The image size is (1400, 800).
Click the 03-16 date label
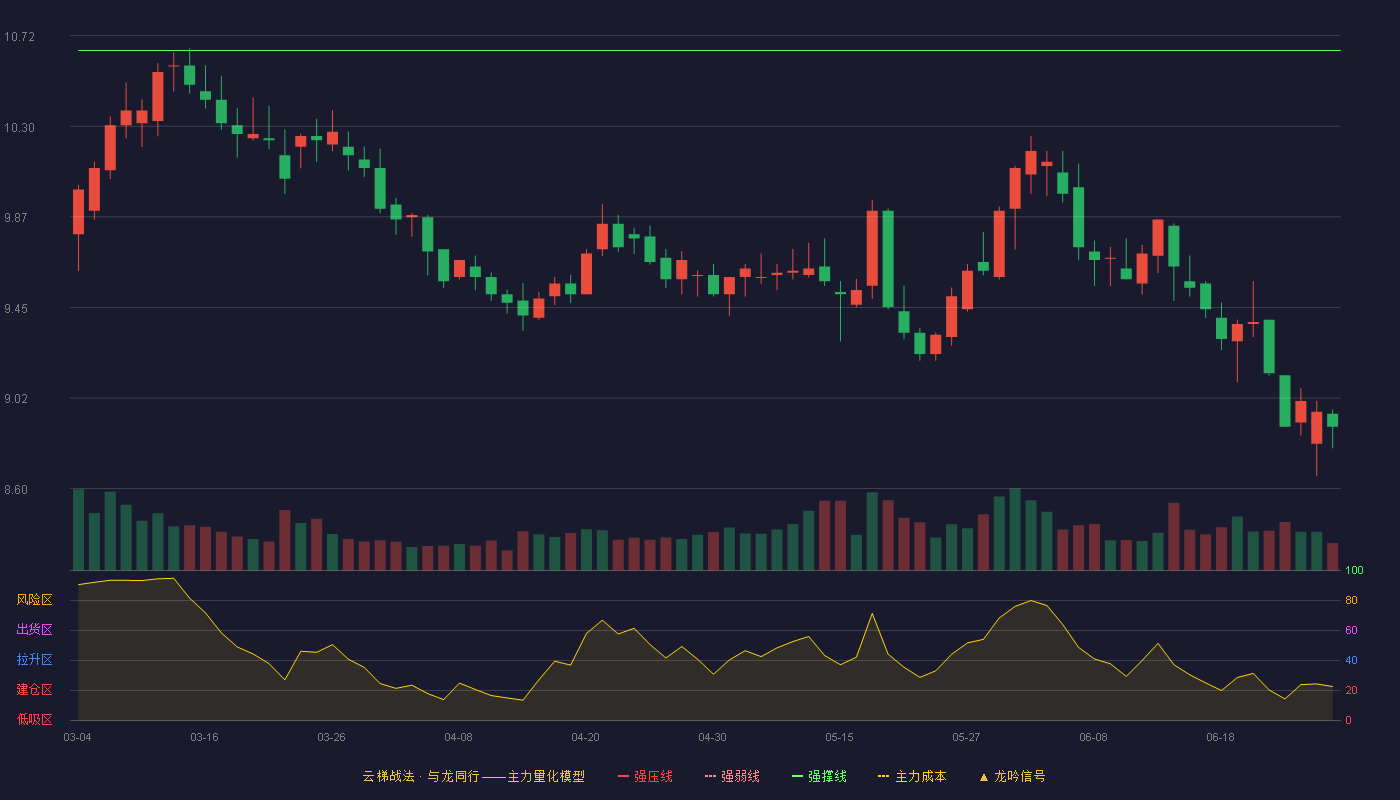click(204, 737)
